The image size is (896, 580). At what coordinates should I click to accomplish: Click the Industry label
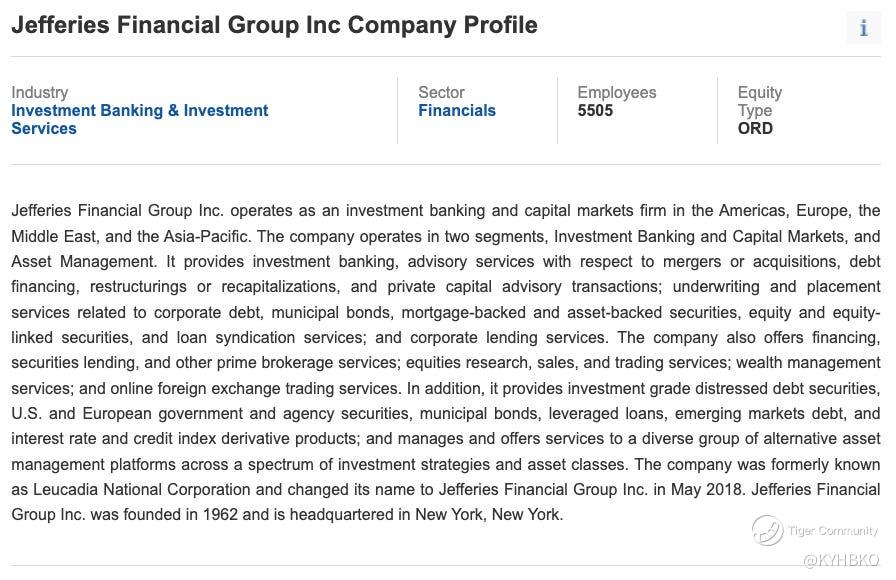click(x=39, y=92)
